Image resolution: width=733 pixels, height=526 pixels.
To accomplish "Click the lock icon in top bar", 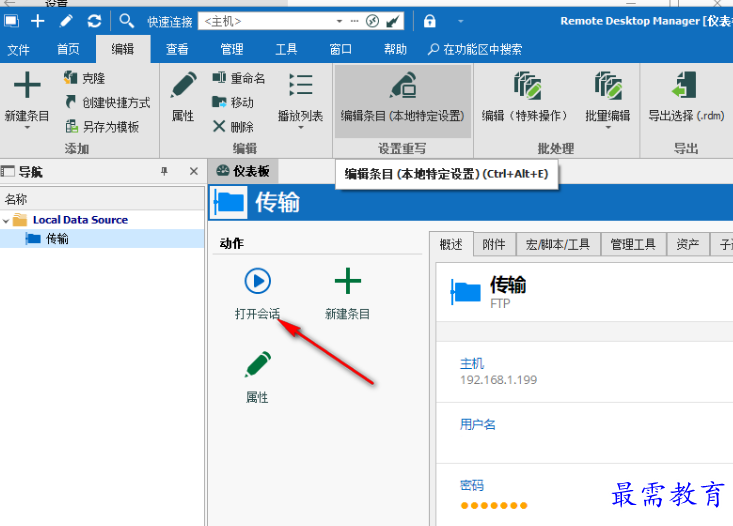I will 429,21.
